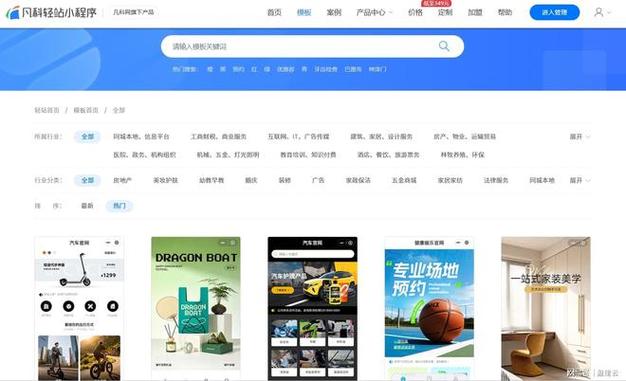Choose the 幼教早教 category
626x381 pixels.
212,180
